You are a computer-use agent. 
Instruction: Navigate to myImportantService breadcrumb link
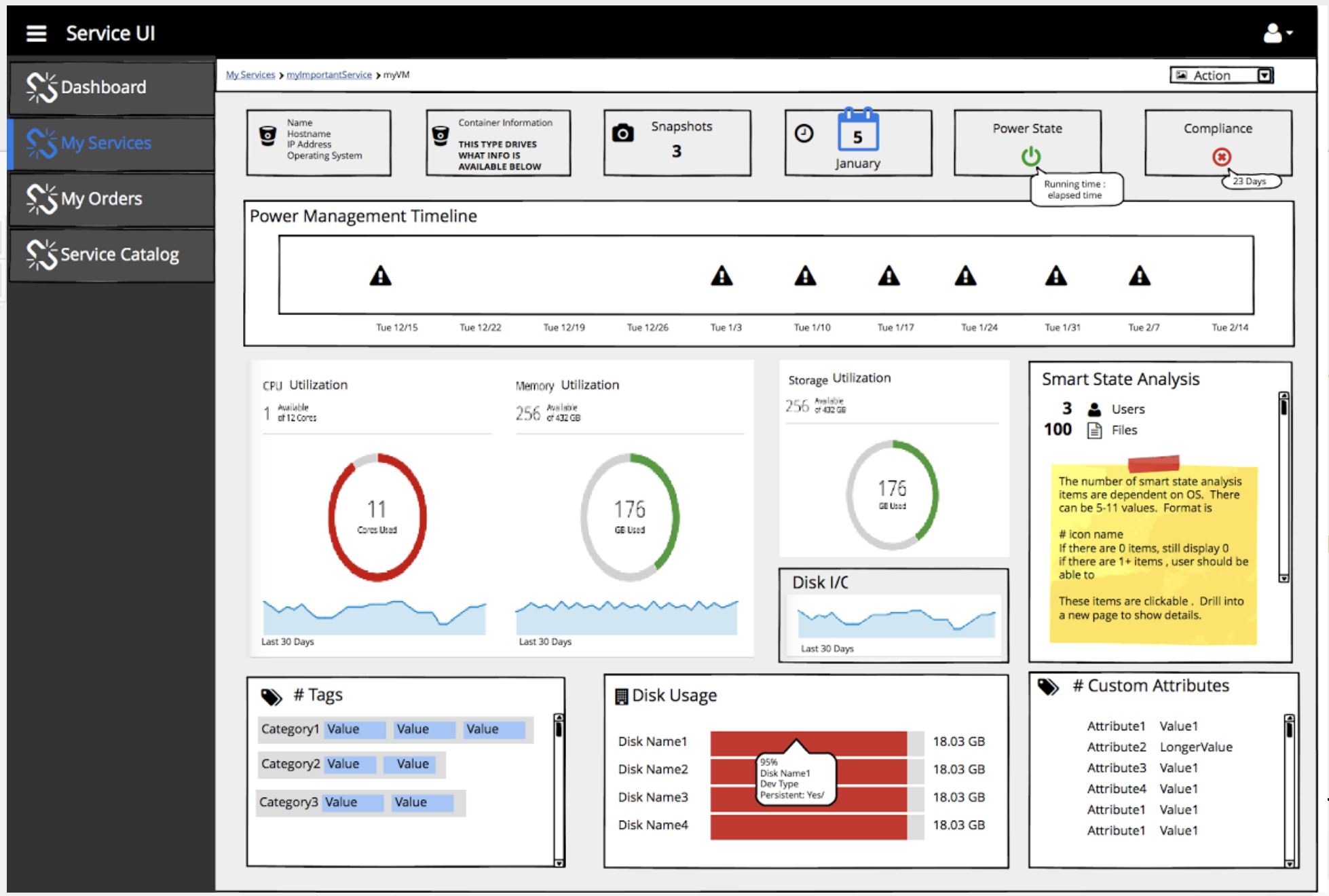pos(330,74)
